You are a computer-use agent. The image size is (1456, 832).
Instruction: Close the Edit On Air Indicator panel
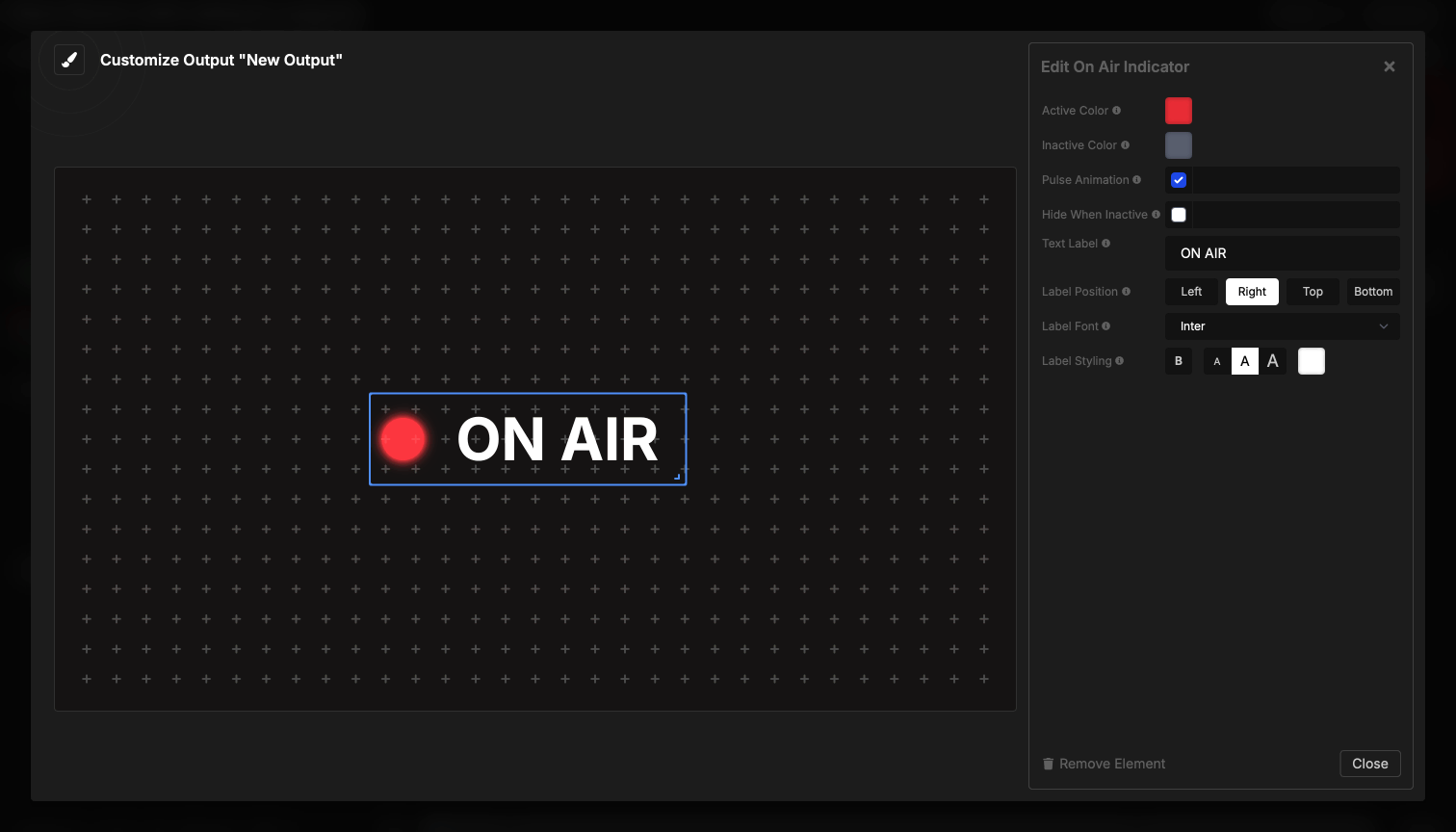click(x=1390, y=65)
